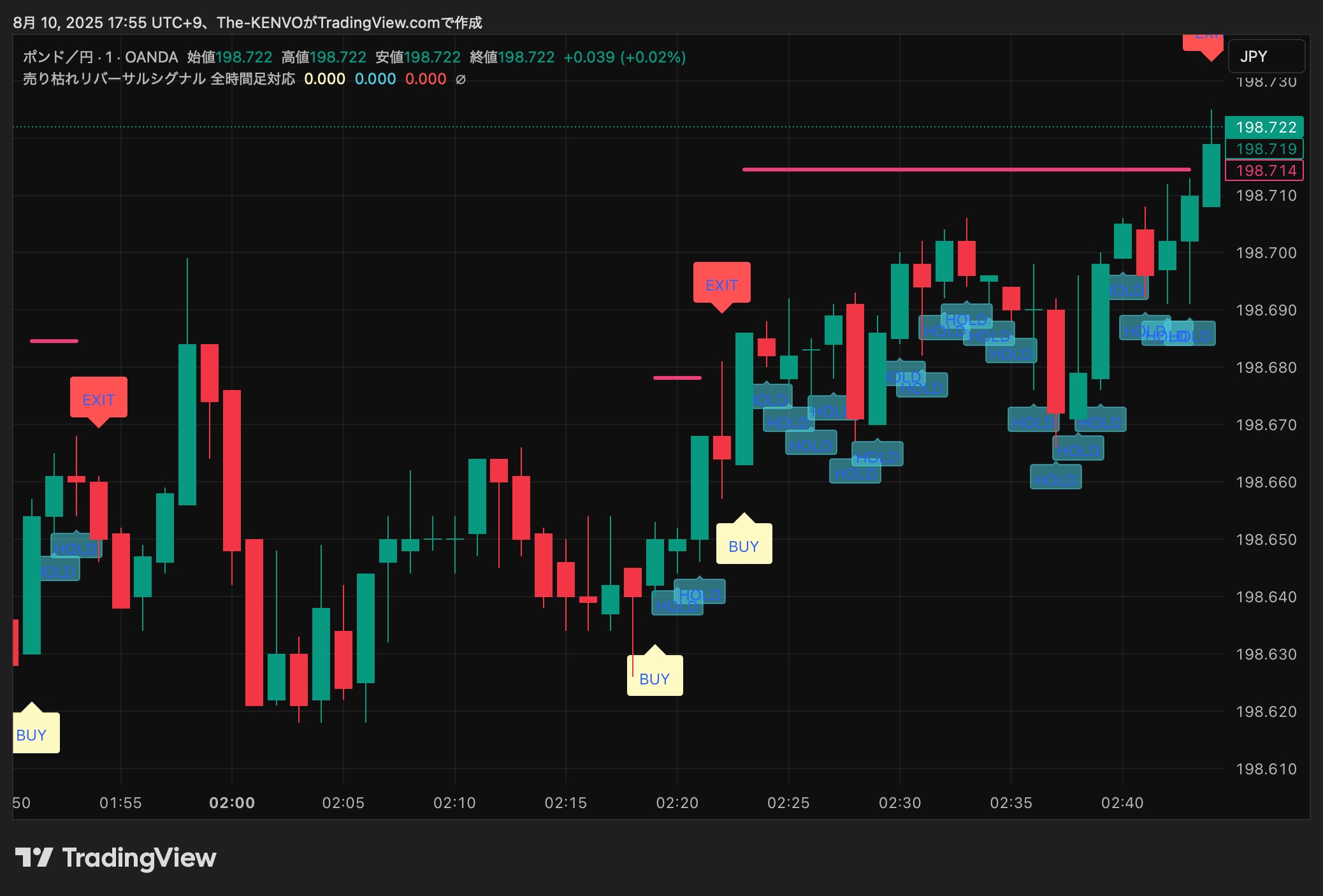Click the TradingView logo

(x=115, y=858)
